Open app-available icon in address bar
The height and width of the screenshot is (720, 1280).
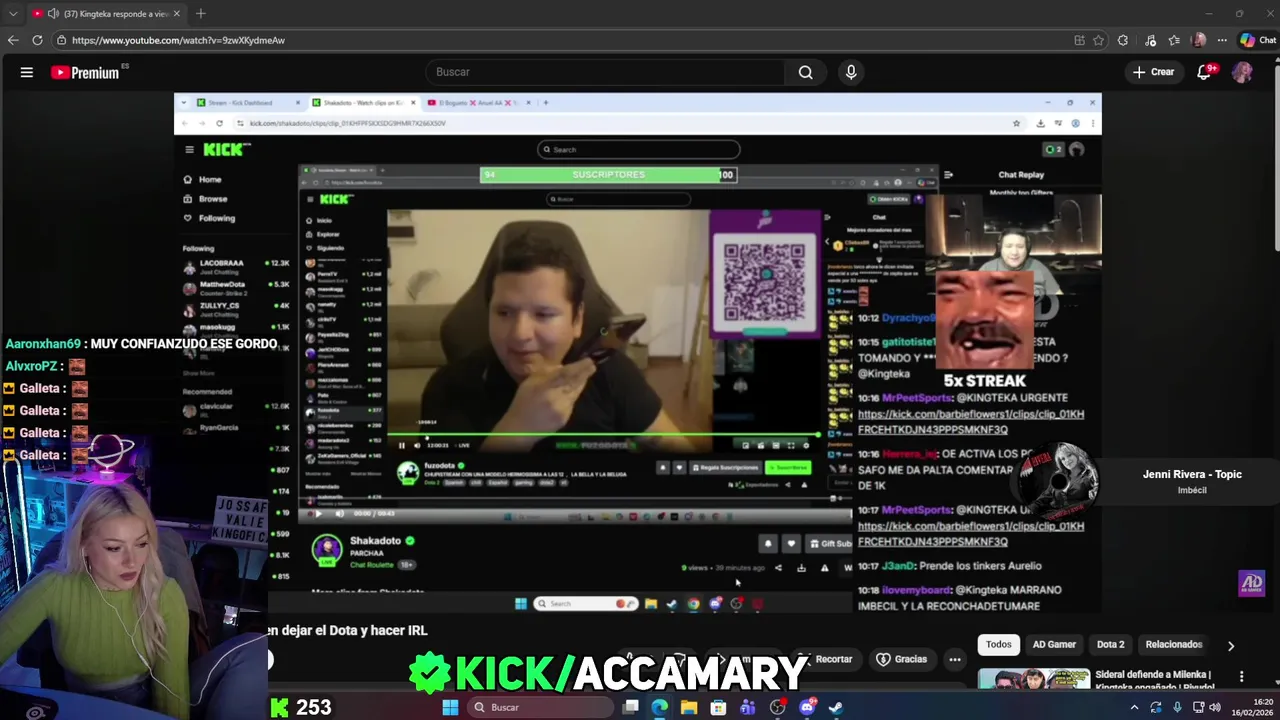click(x=1079, y=40)
